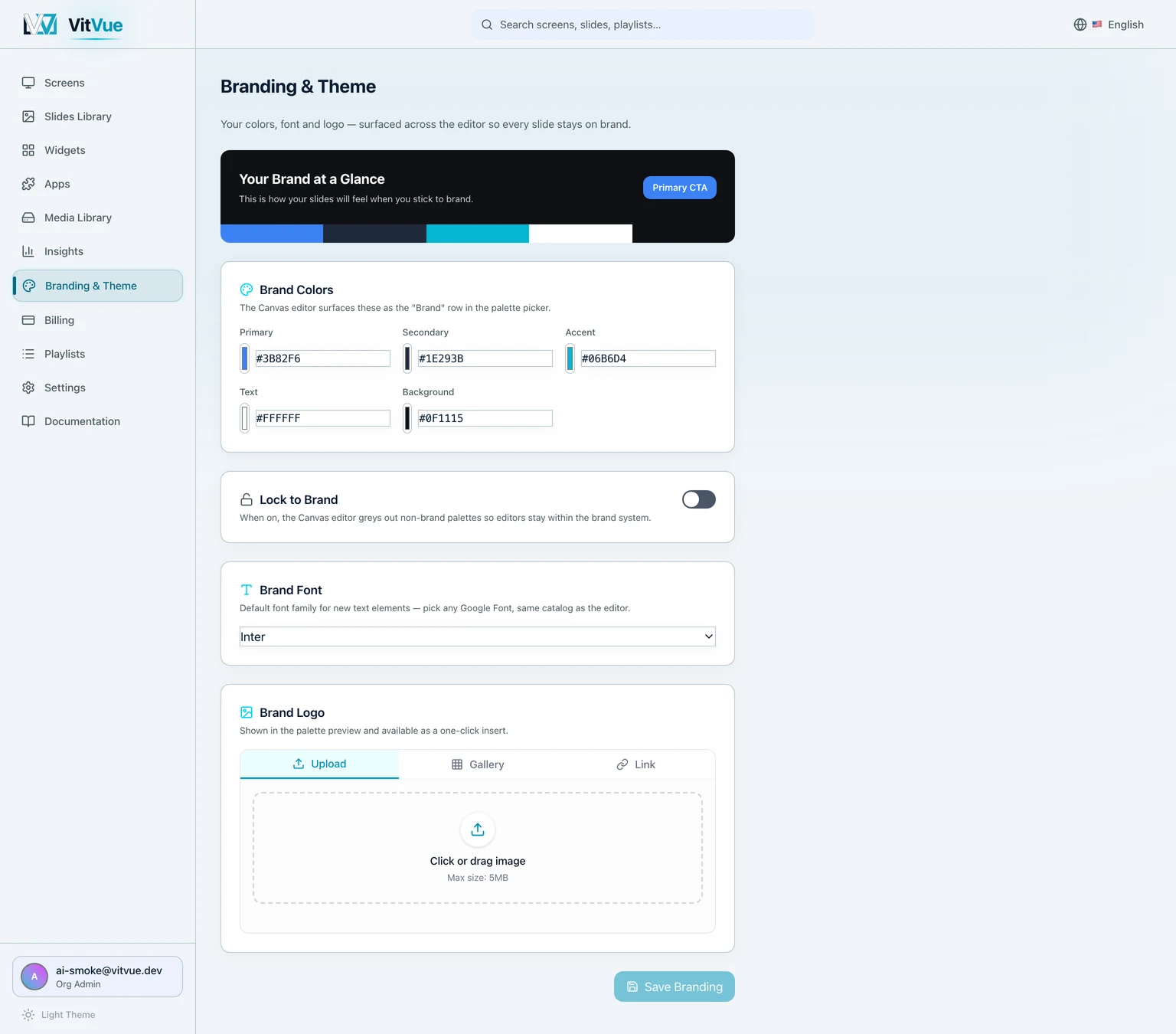Click the Billing credit-card icon
This screenshot has height=1034, width=1176.
tap(28, 320)
